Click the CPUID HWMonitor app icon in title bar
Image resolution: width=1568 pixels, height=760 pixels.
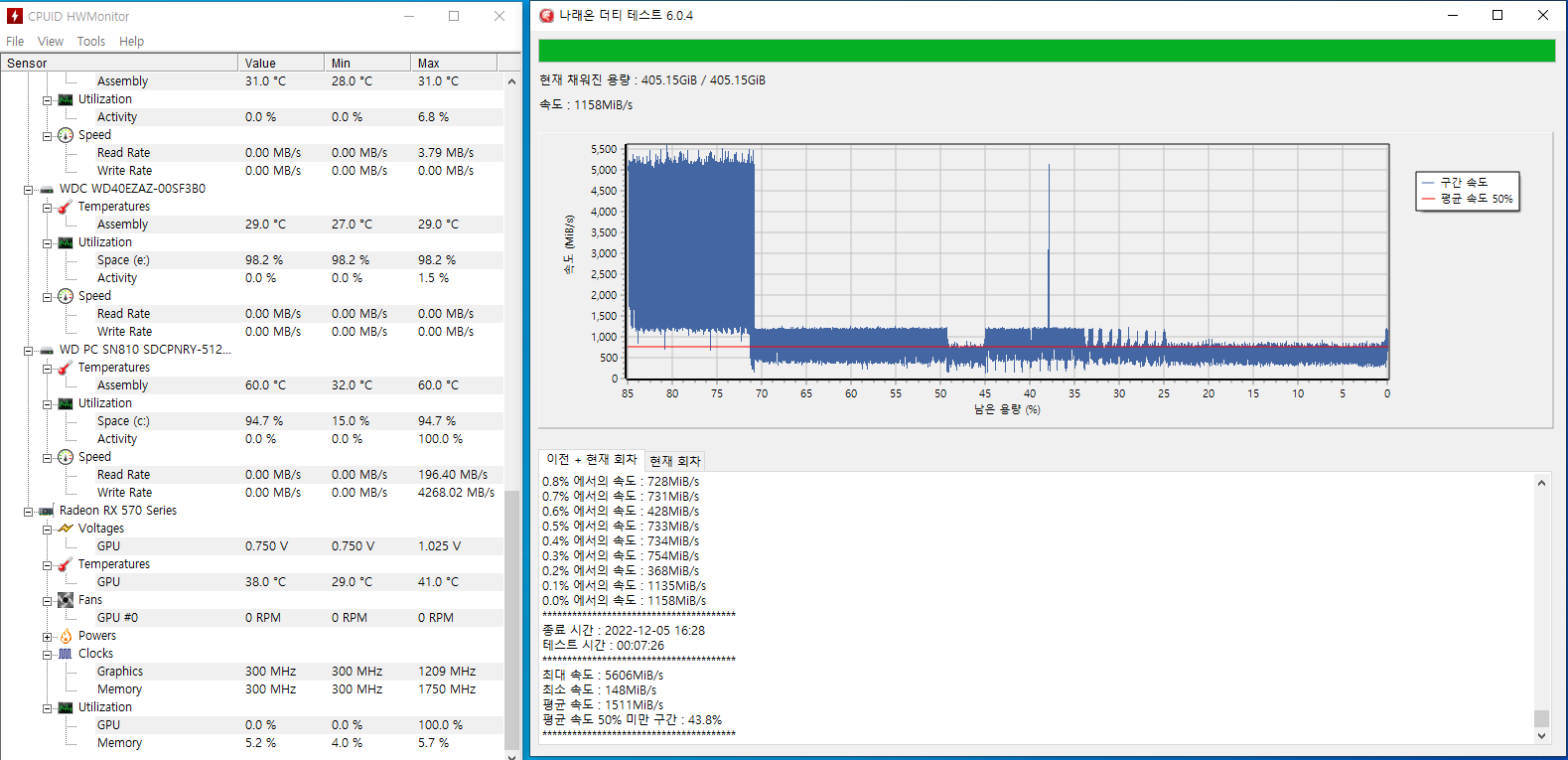tap(15, 16)
